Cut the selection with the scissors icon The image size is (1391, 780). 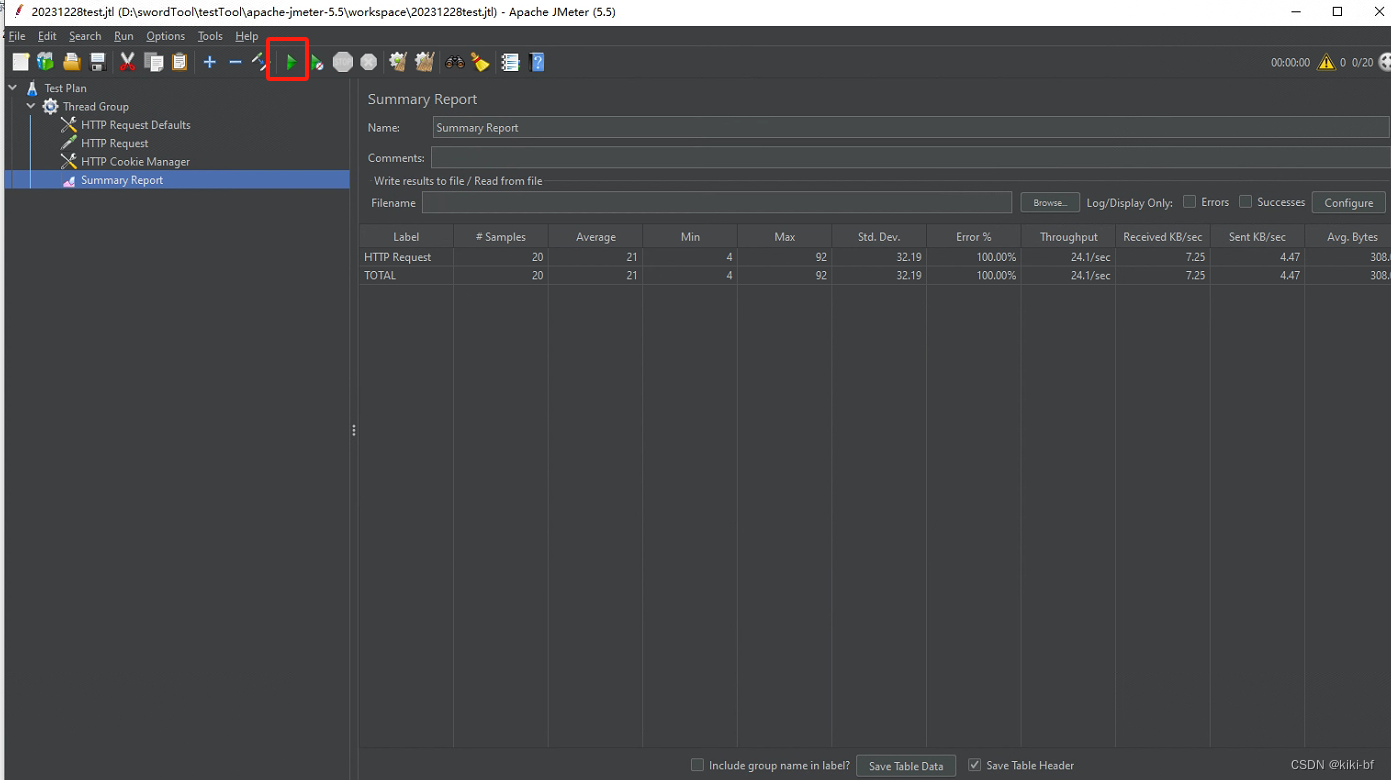[127, 62]
